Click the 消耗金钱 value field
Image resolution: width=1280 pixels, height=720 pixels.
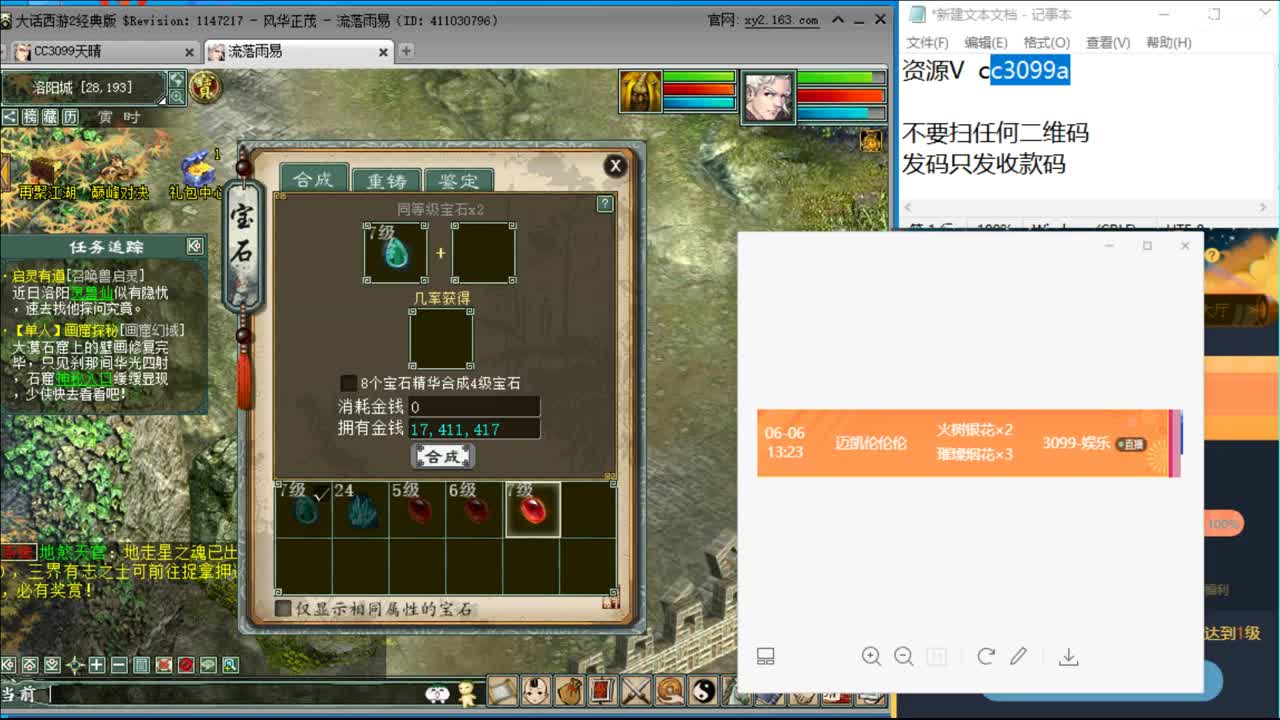click(x=474, y=407)
